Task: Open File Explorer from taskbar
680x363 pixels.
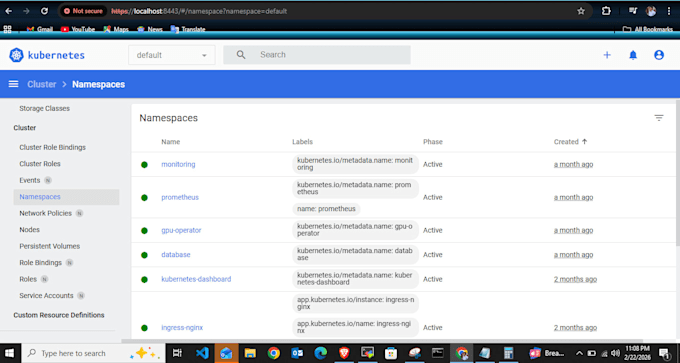Action: point(250,353)
